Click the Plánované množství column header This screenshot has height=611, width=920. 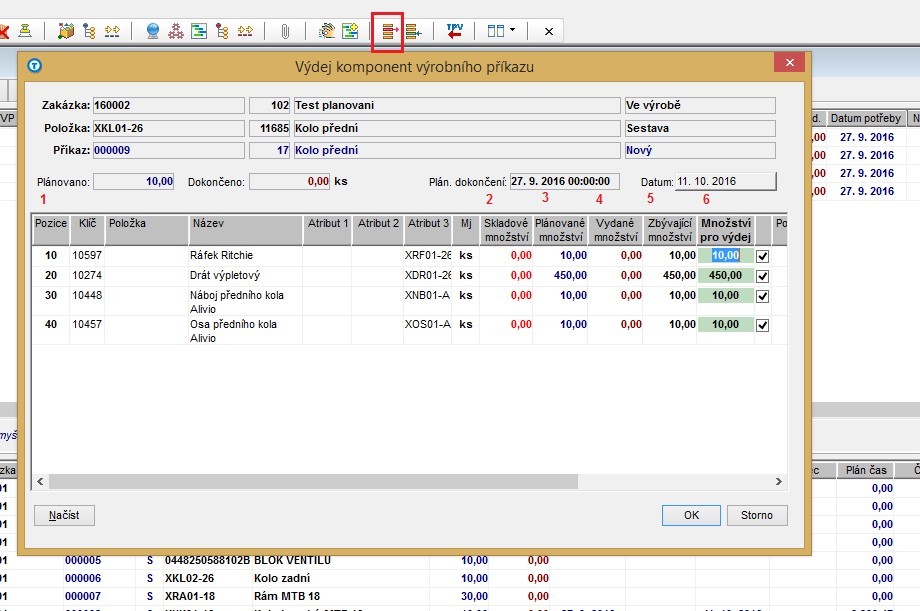click(560, 229)
